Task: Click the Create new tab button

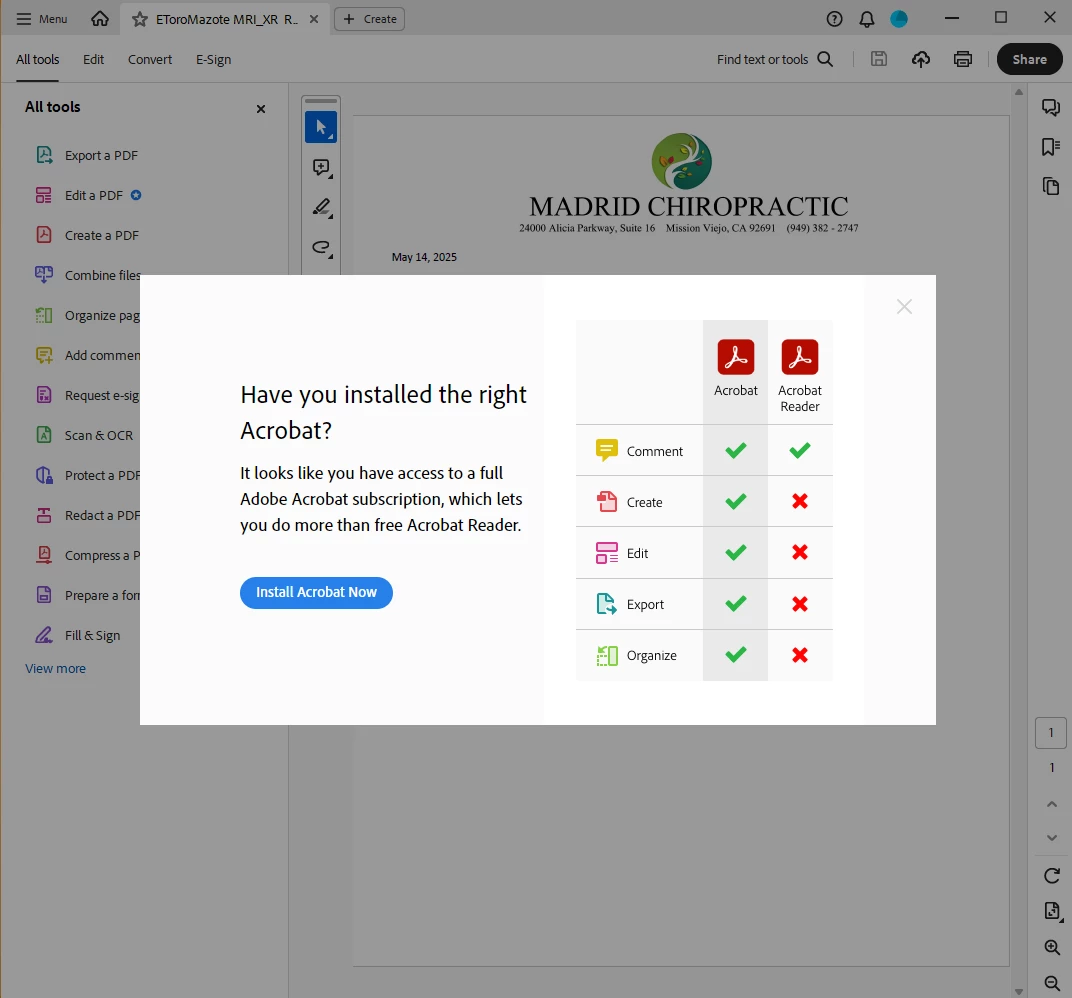Action: click(369, 19)
